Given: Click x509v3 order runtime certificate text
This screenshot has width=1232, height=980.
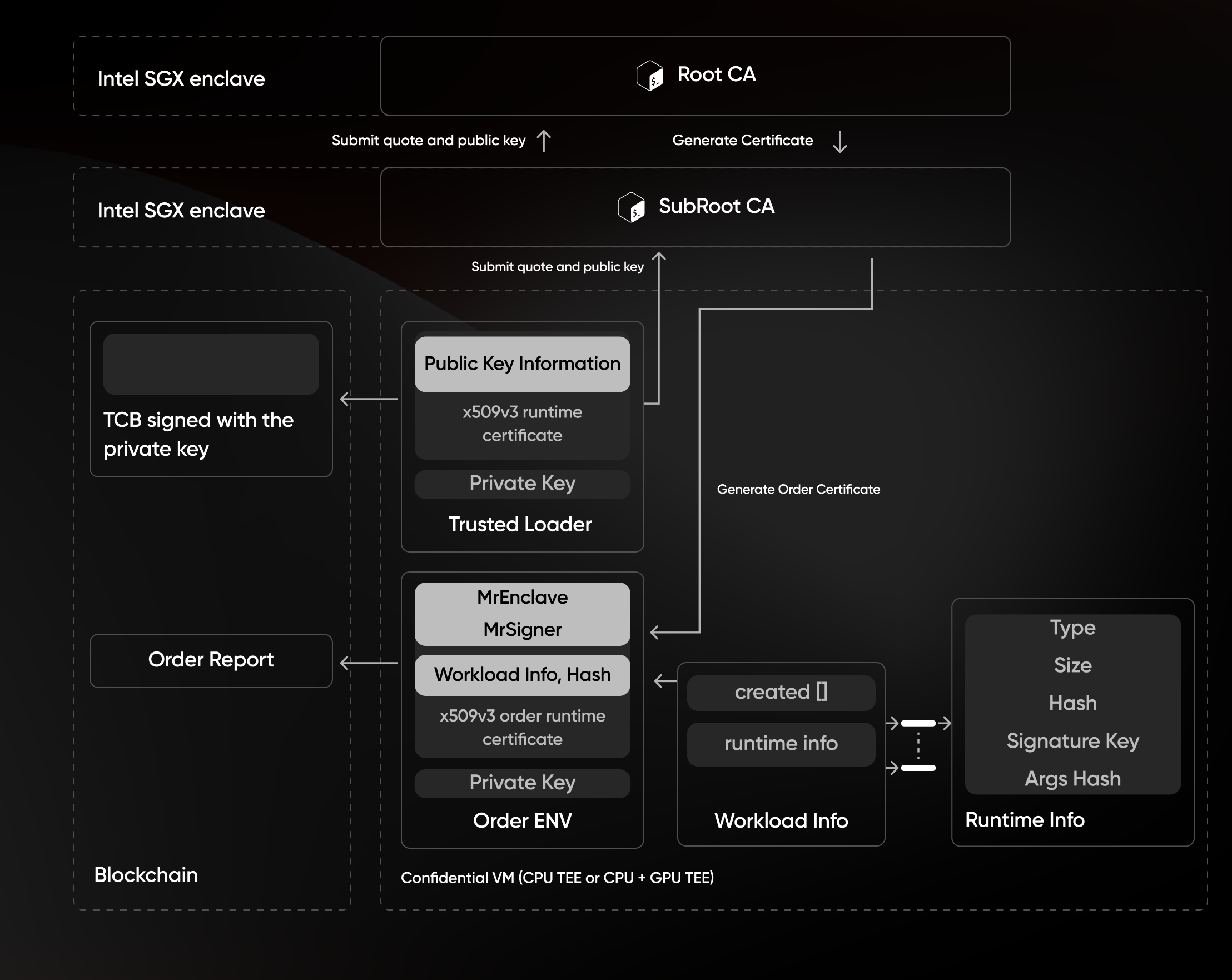Looking at the screenshot, I should pyautogui.click(x=522, y=728).
